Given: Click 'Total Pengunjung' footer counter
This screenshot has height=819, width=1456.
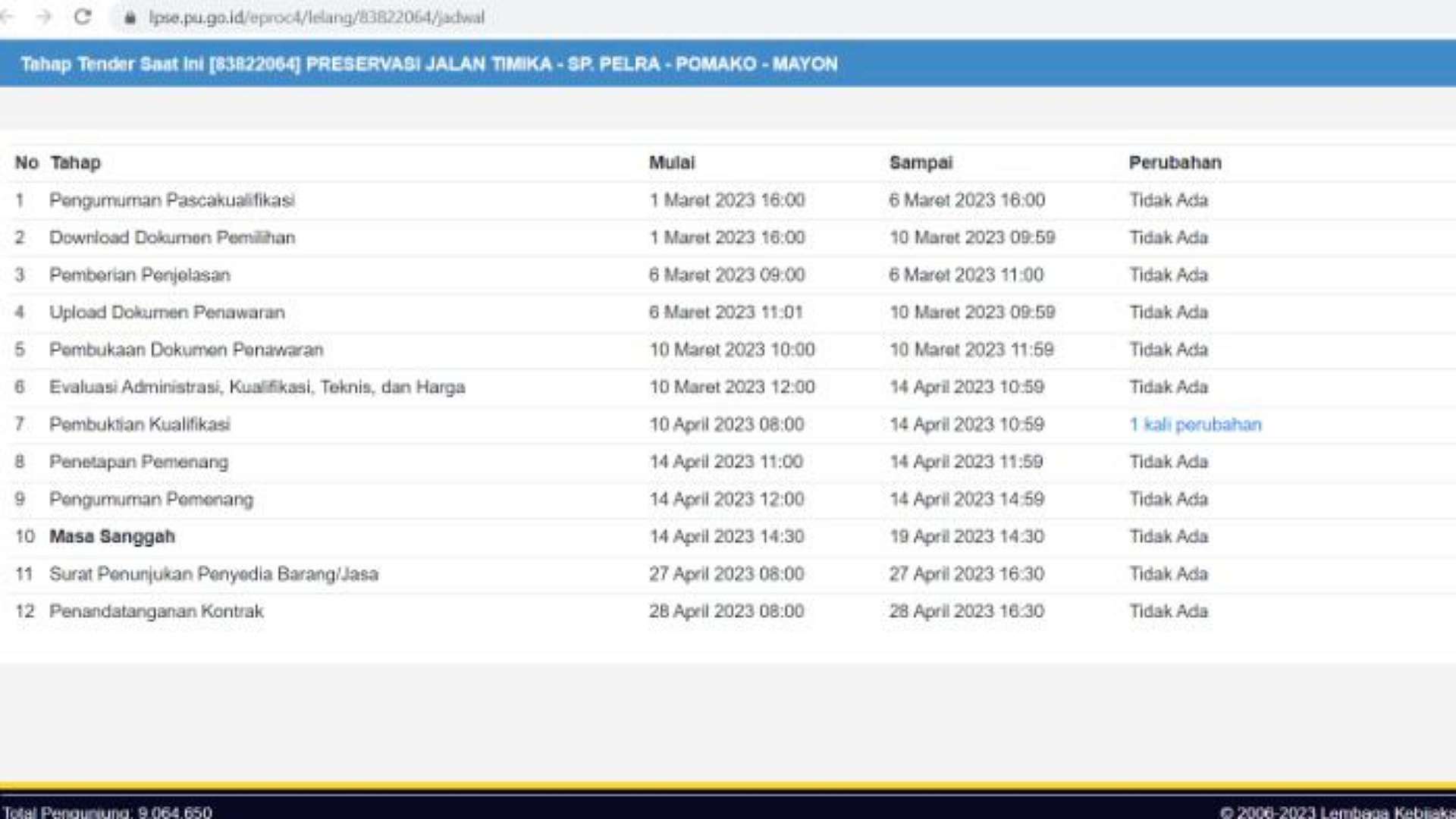Looking at the screenshot, I should [107, 811].
